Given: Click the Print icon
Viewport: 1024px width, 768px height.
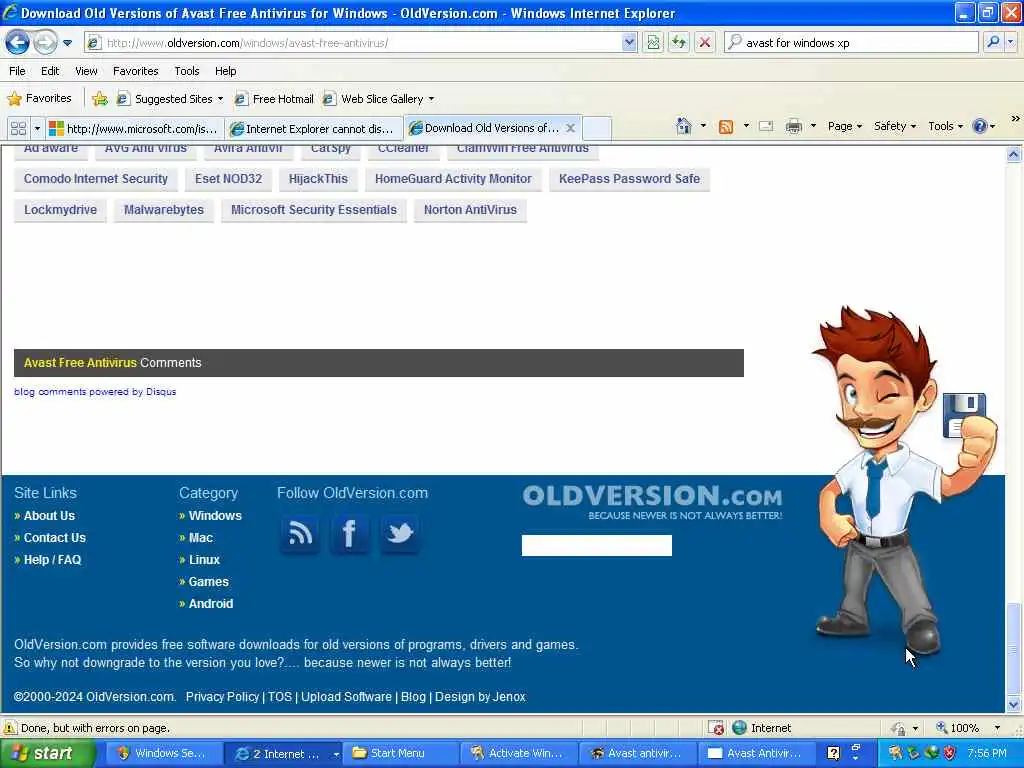Looking at the screenshot, I should point(793,126).
